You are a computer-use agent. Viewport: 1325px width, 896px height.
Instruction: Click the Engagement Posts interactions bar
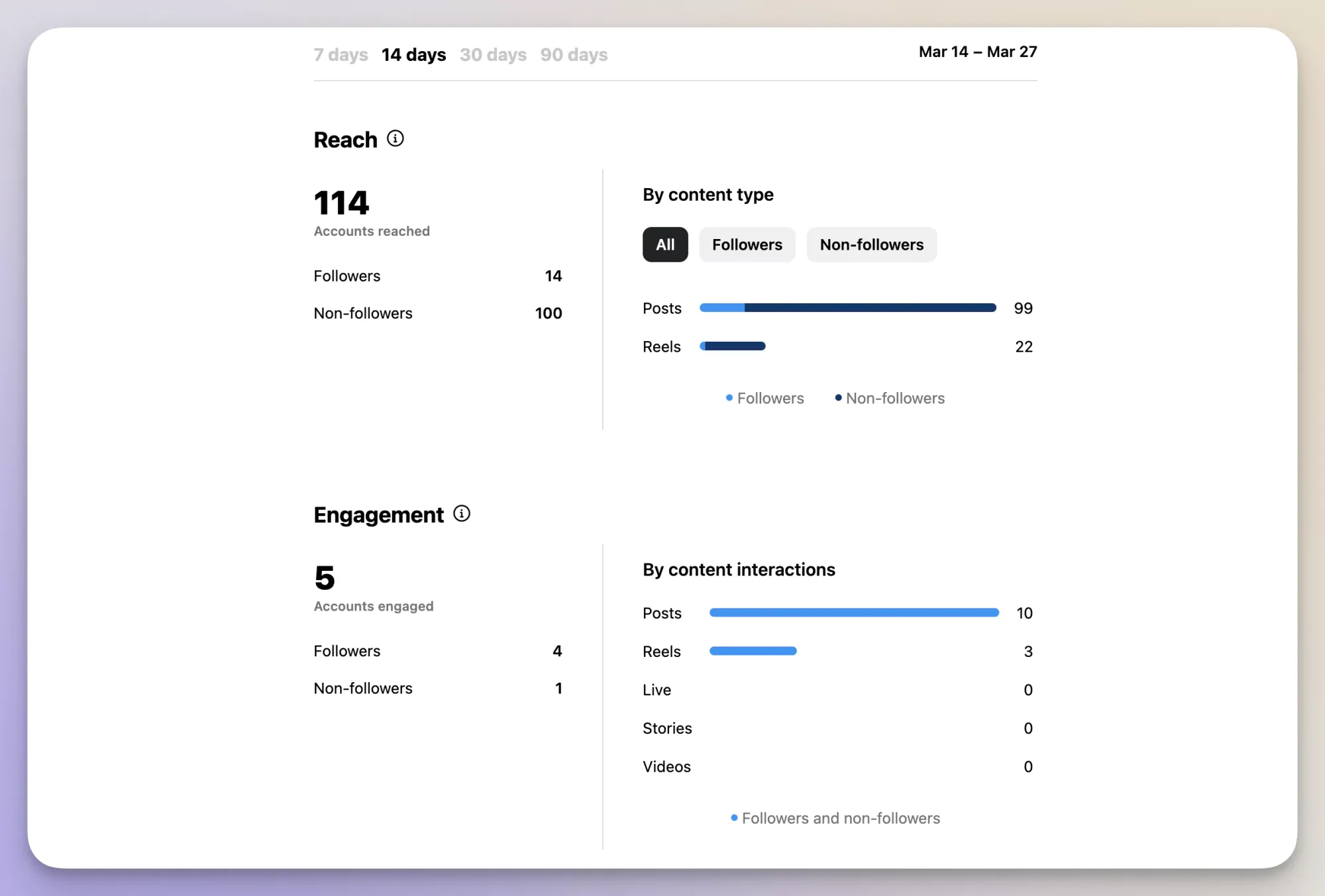tap(854, 613)
